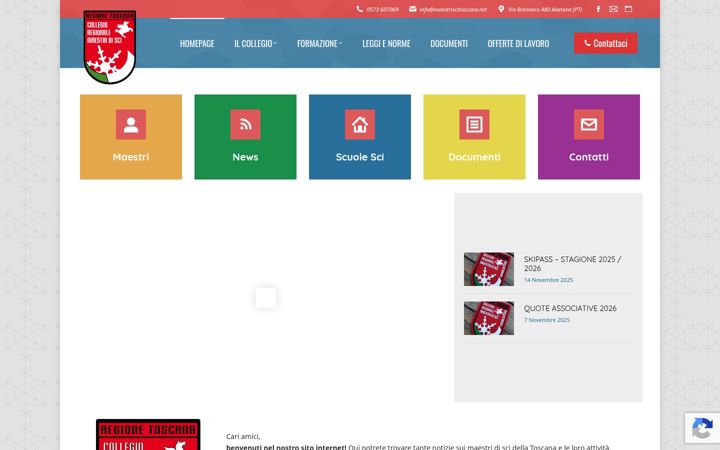This screenshot has height=450, width=720.
Task: Click the 14 Novembre 2025 date
Action: click(x=548, y=280)
